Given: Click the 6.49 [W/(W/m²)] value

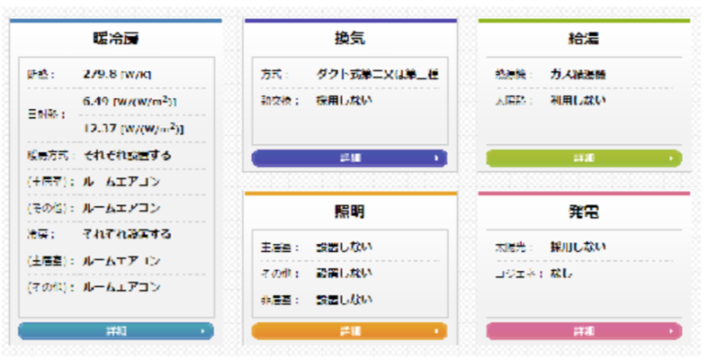Looking at the screenshot, I should point(129,101).
